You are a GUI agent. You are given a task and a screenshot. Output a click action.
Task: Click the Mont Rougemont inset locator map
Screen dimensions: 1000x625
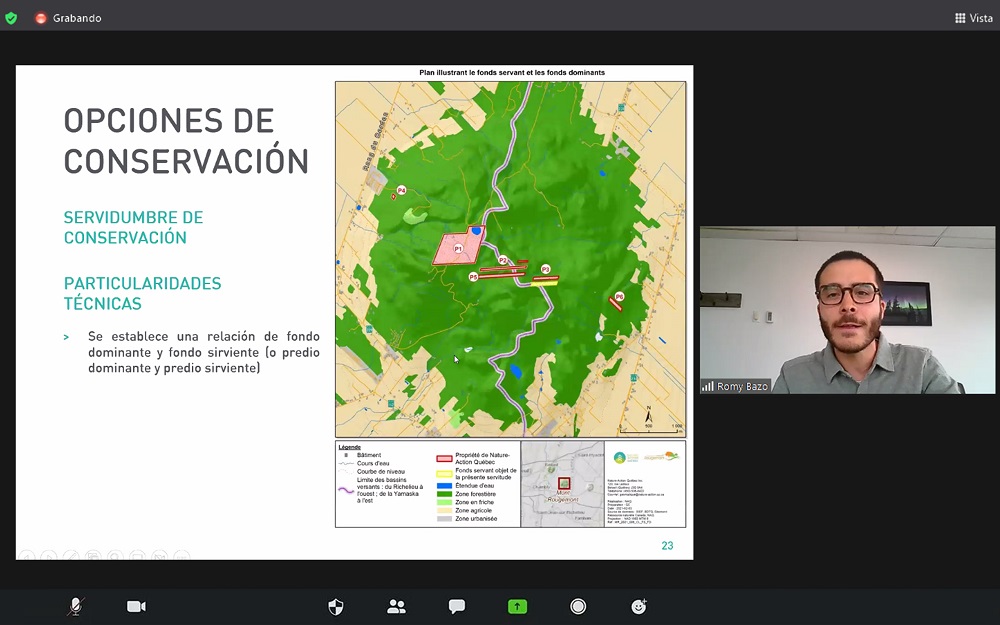(x=562, y=485)
